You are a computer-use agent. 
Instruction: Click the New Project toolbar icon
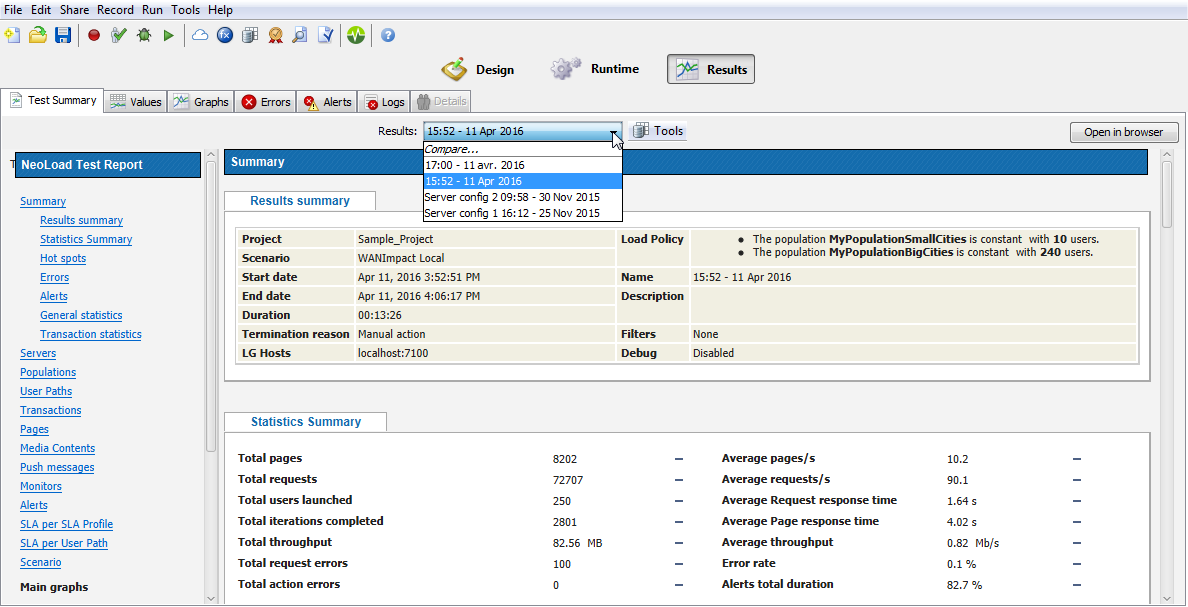(12, 35)
